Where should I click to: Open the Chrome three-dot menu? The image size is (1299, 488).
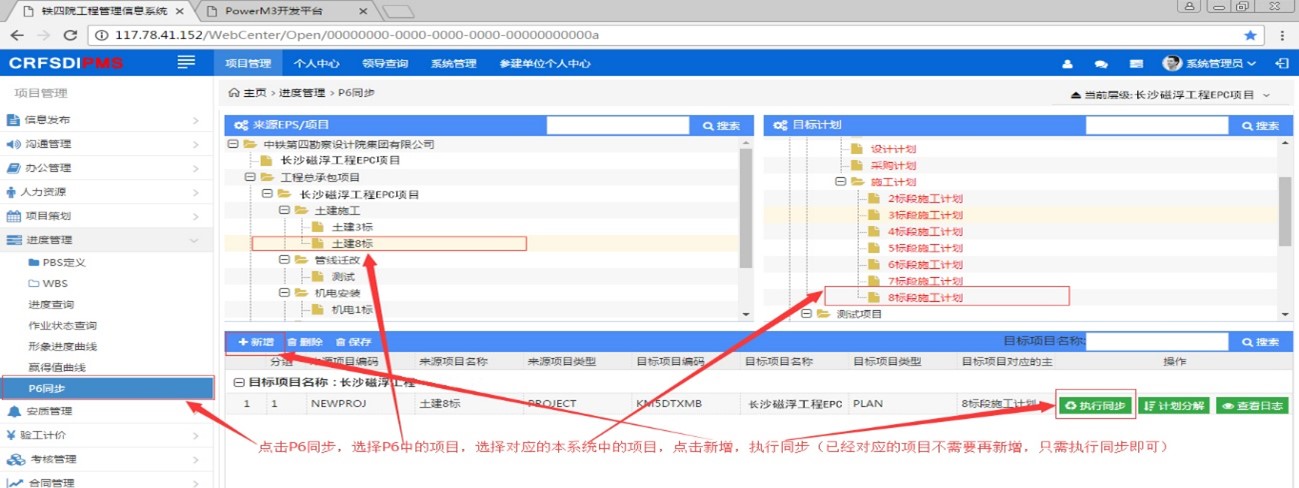coord(1282,35)
